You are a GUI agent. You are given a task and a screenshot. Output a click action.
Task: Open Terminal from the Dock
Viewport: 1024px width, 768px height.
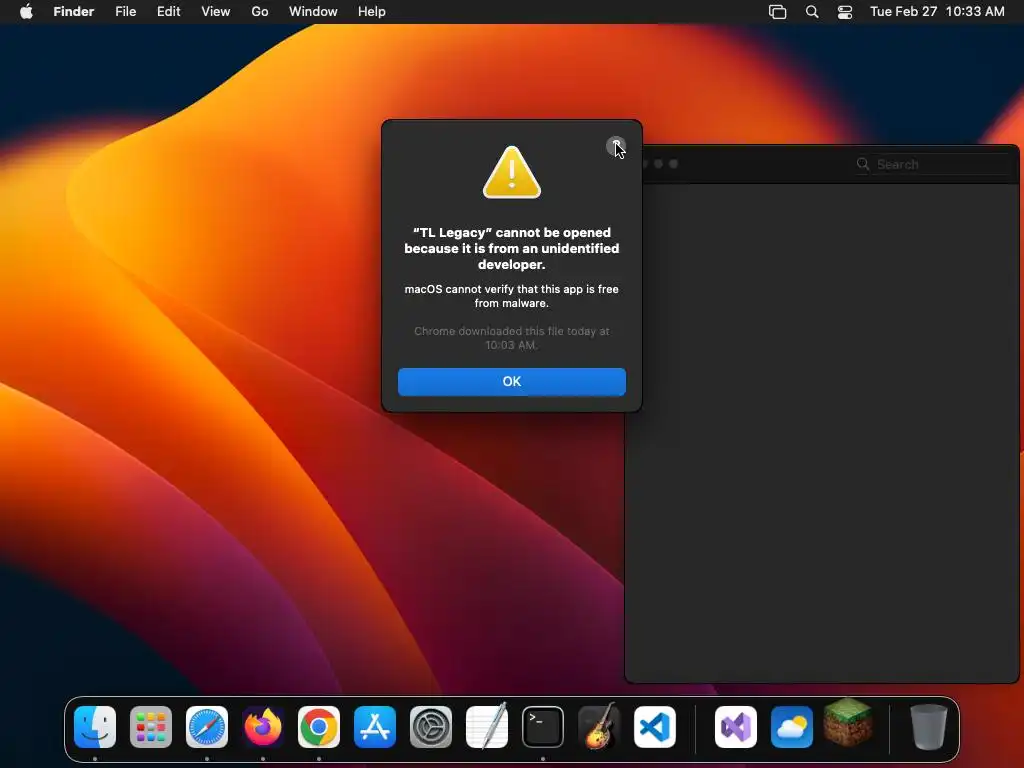[543, 727]
